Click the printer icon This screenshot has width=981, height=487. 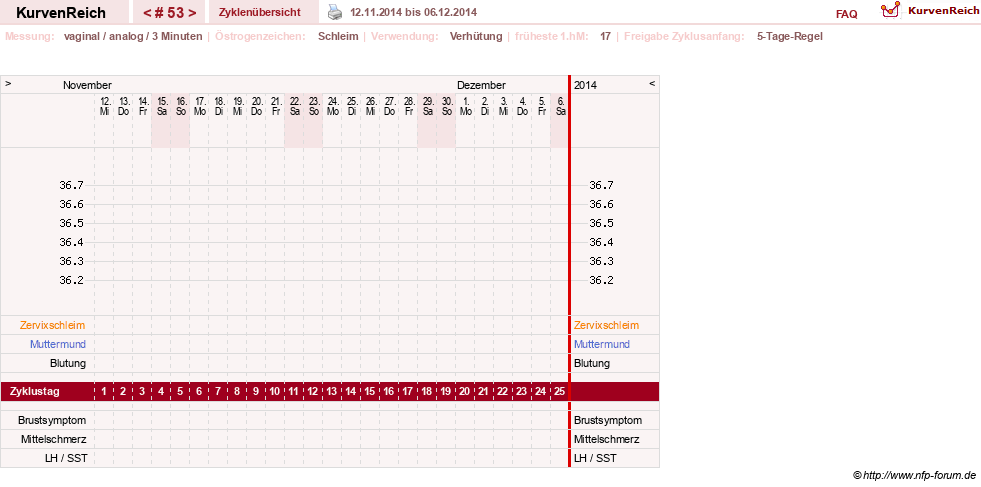click(336, 12)
